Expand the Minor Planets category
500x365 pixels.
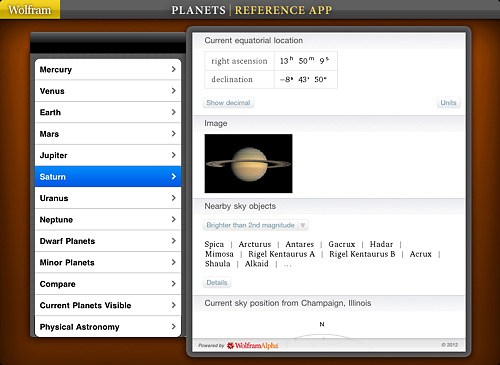coord(108,262)
